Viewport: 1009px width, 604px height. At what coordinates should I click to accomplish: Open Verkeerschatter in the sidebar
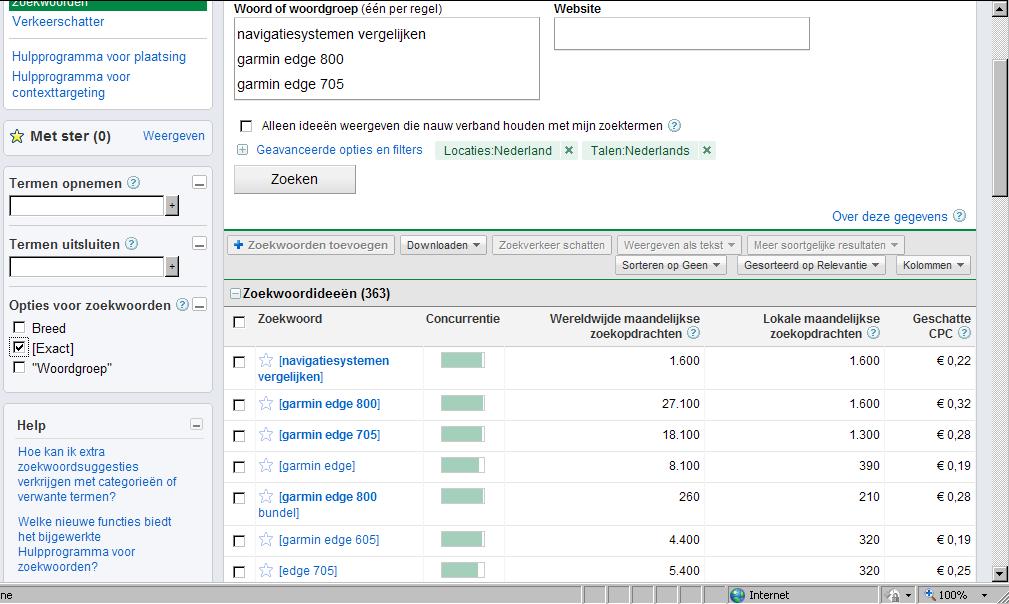point(58,21)
